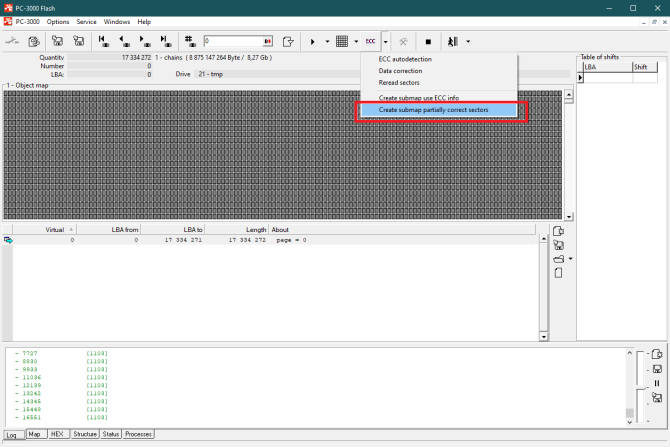This screenshot has width=670, height=447.
Task: Toggle the ECC dropdown arrow
Action: tap(385, 41)
